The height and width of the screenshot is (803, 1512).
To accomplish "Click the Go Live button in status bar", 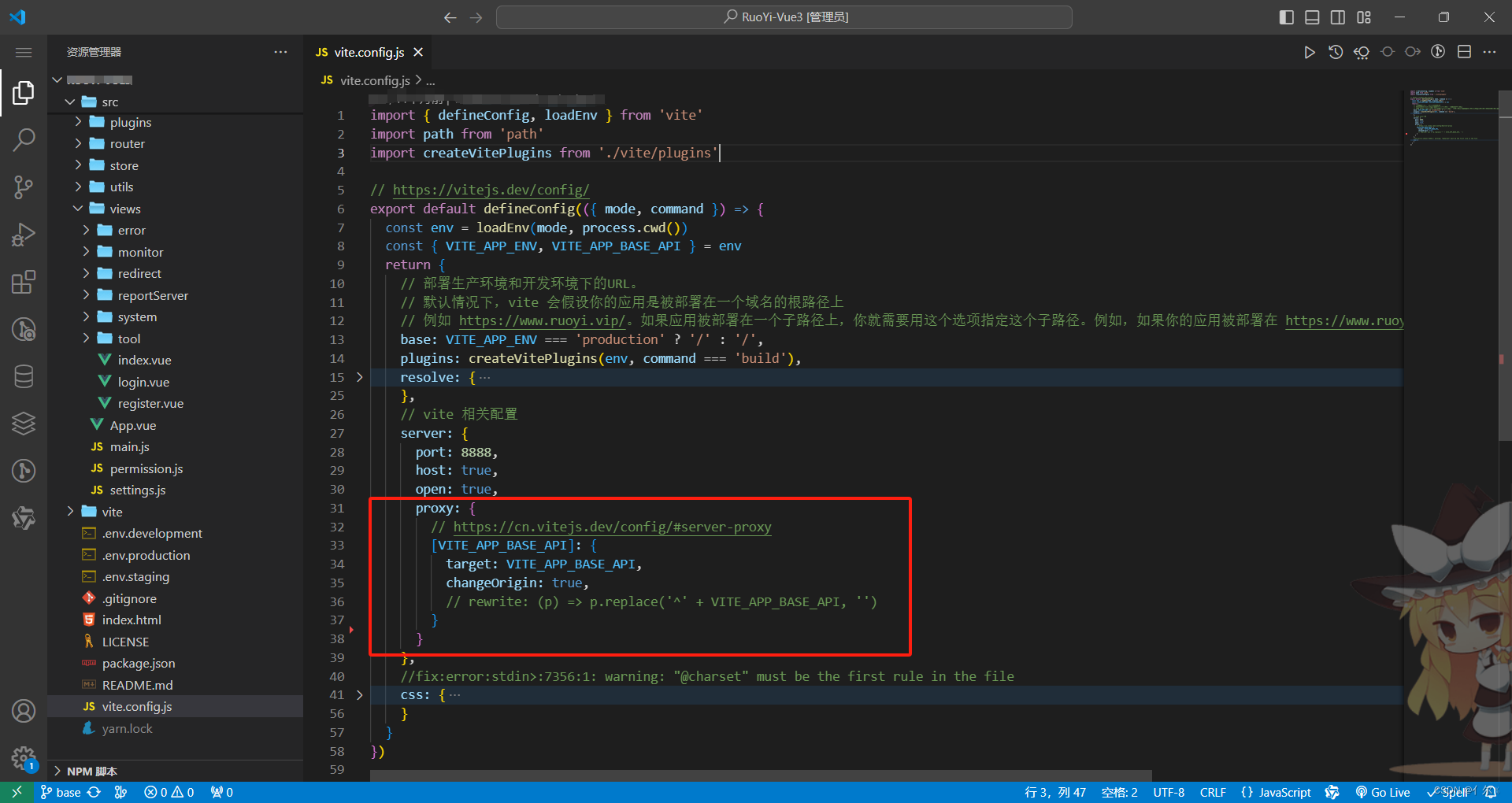I will click(x=1383, y=792).
